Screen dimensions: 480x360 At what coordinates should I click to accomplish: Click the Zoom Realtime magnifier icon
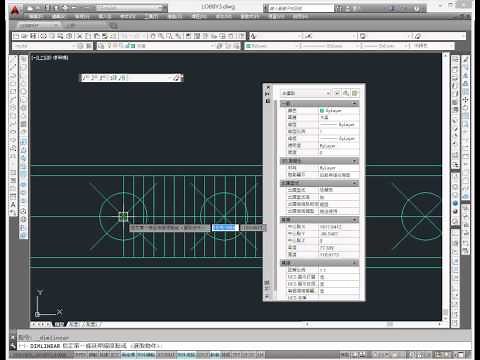coord(161,36)
